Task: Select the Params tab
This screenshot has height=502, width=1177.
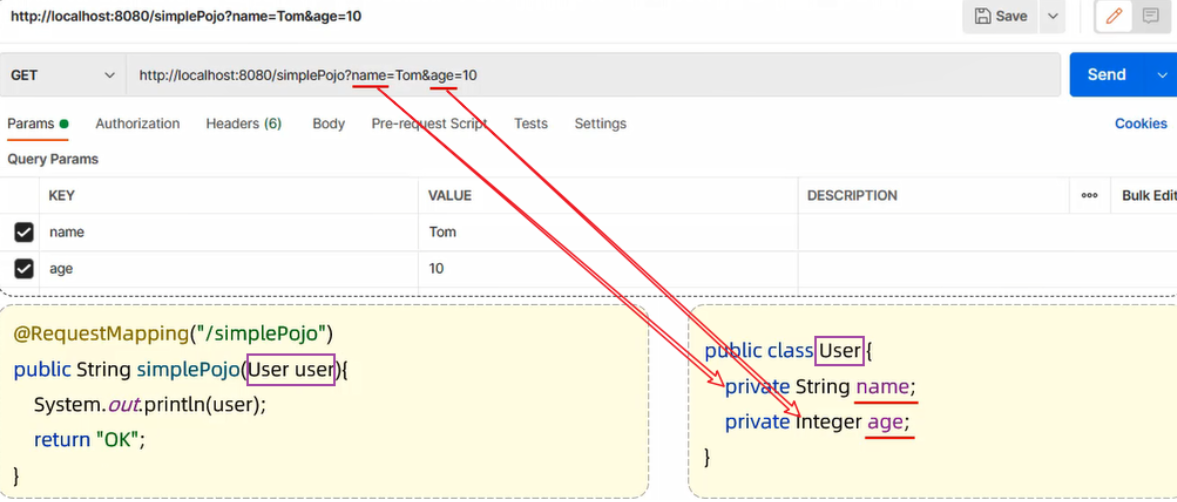Action: (x=38, y=124)
